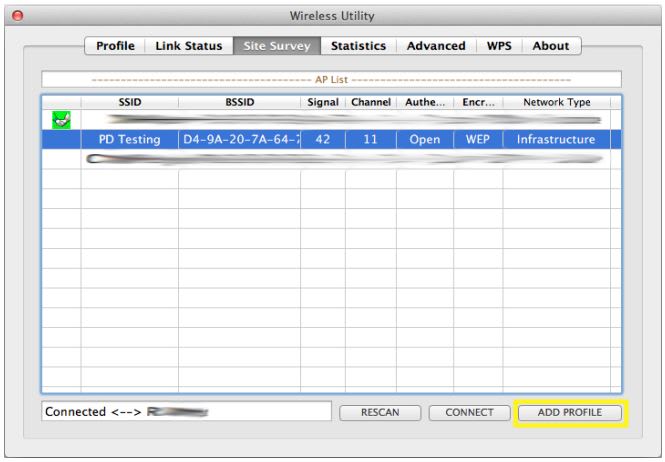Select the first blurred network row

[330, 120]
